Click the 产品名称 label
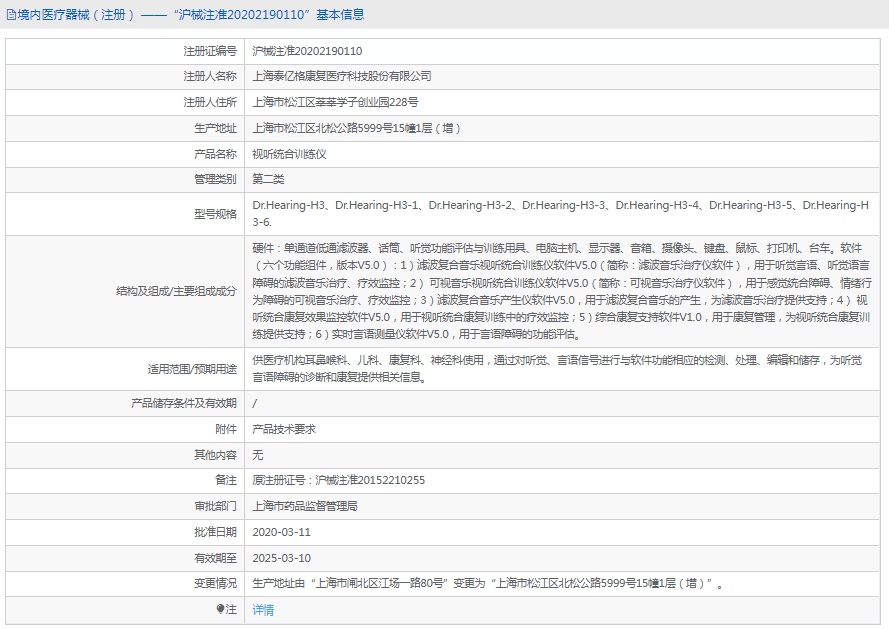The width and height of the screenshot is (889, 629). click(x=215, y=154)
